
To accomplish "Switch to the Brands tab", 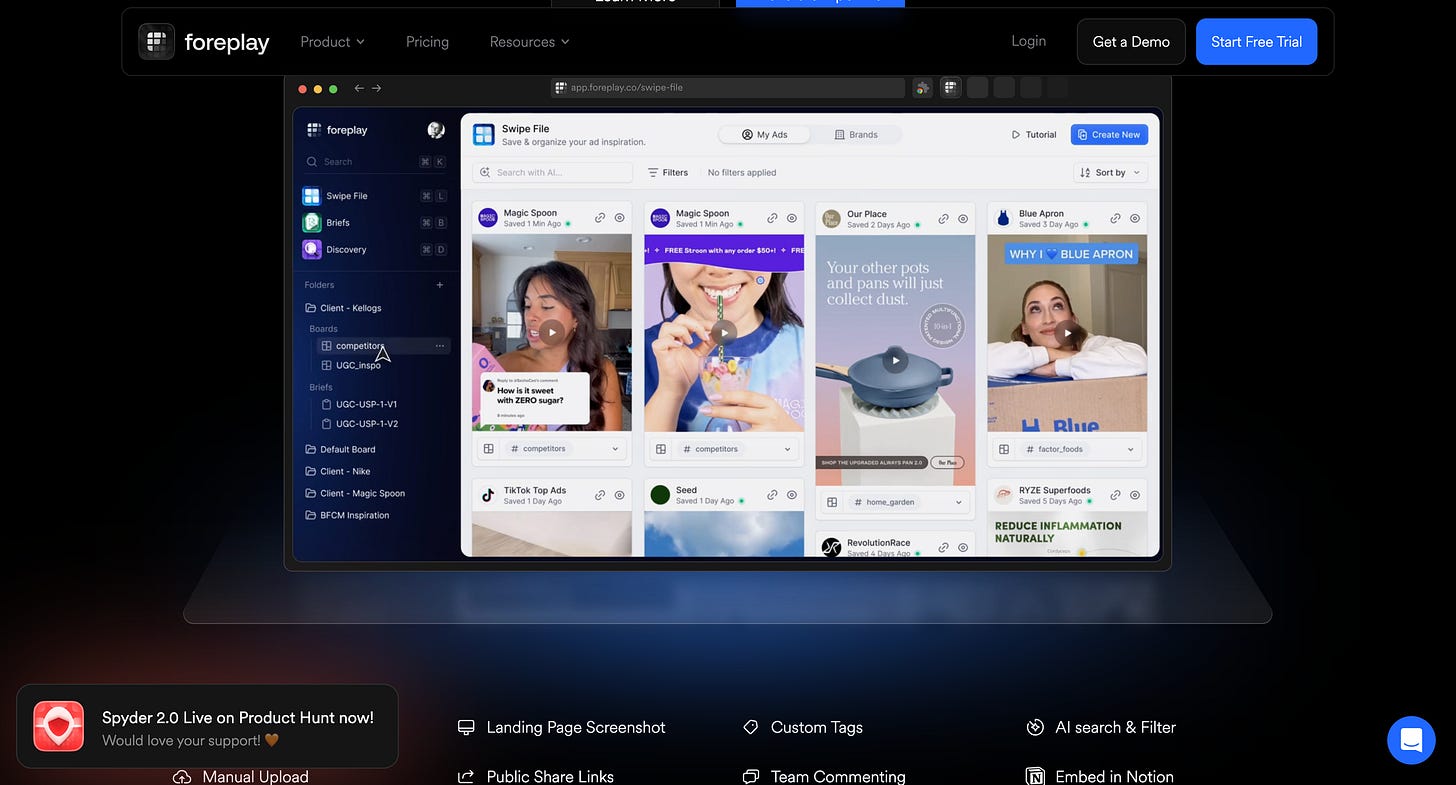I will [x=856, y=134].
